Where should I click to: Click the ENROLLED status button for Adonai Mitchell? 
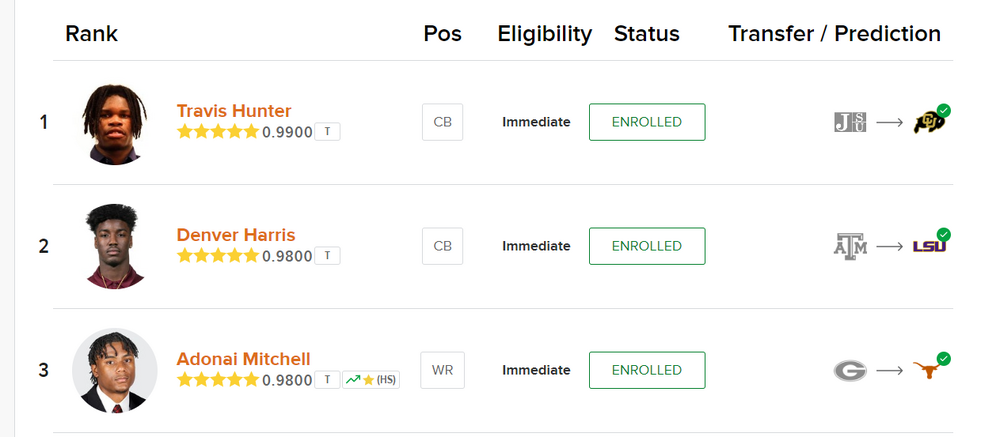pos(647,370)
